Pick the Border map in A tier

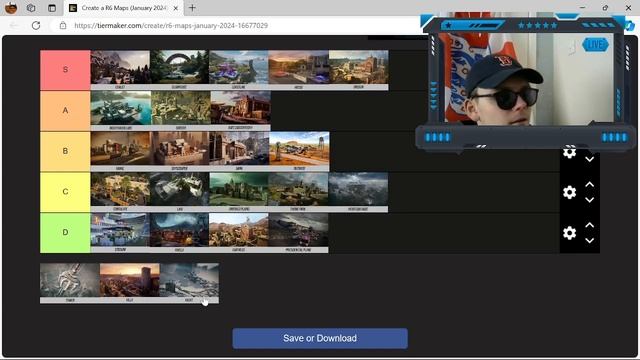coord(181,111)
